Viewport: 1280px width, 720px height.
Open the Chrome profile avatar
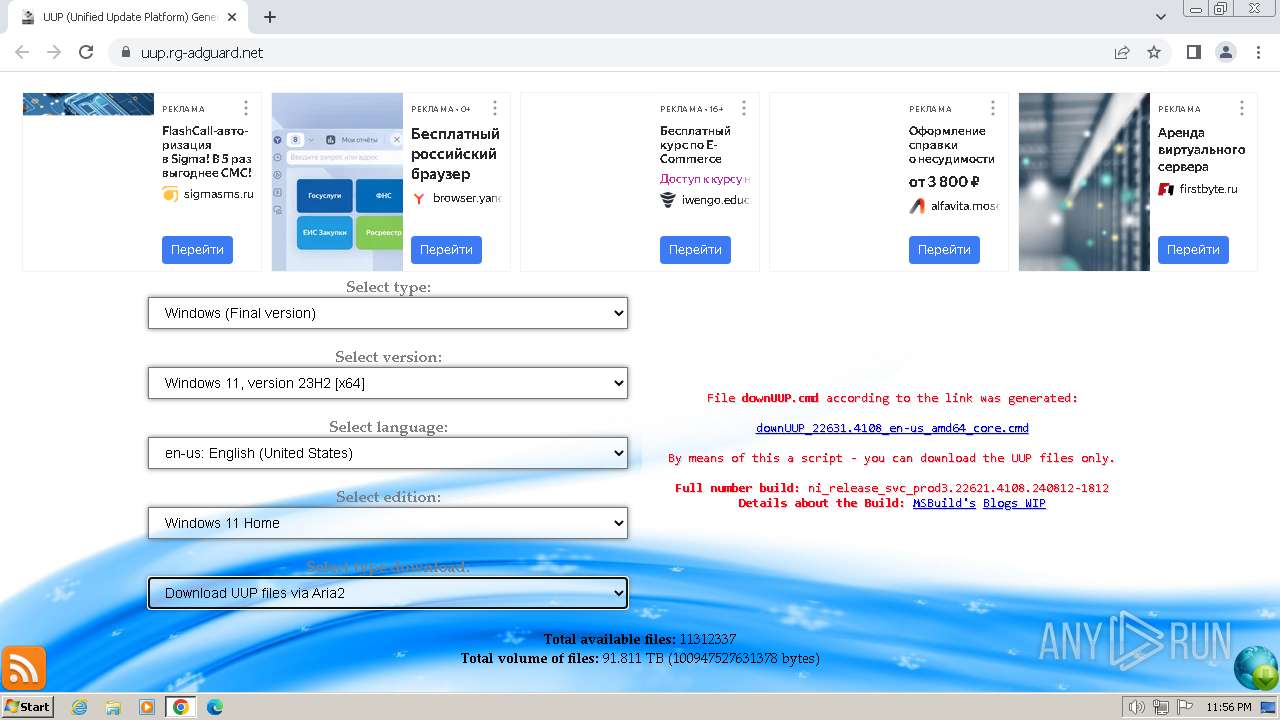tap(1226, 52)
